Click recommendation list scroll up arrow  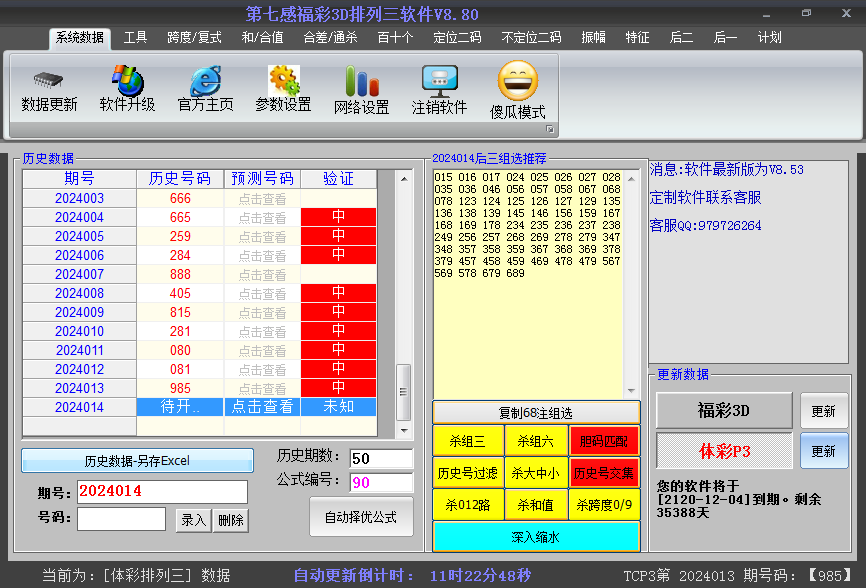click(631, 179)
